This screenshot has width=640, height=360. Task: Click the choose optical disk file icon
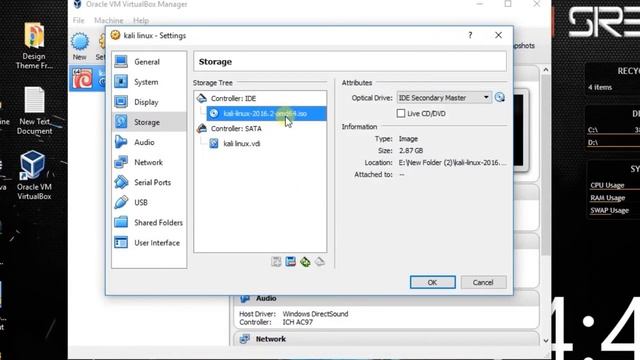tap(500, 98)
